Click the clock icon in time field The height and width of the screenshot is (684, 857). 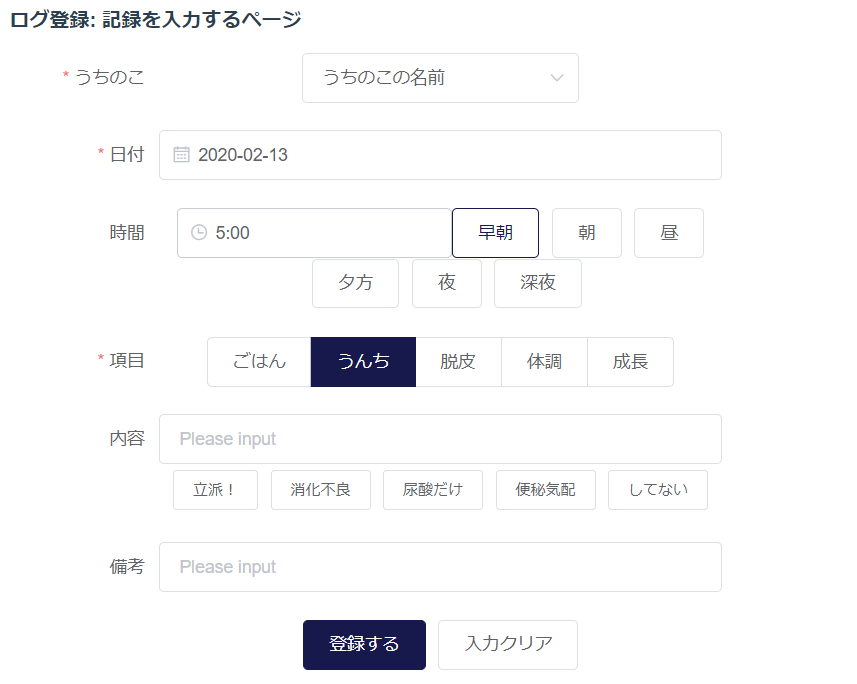[x=199, y=233]
